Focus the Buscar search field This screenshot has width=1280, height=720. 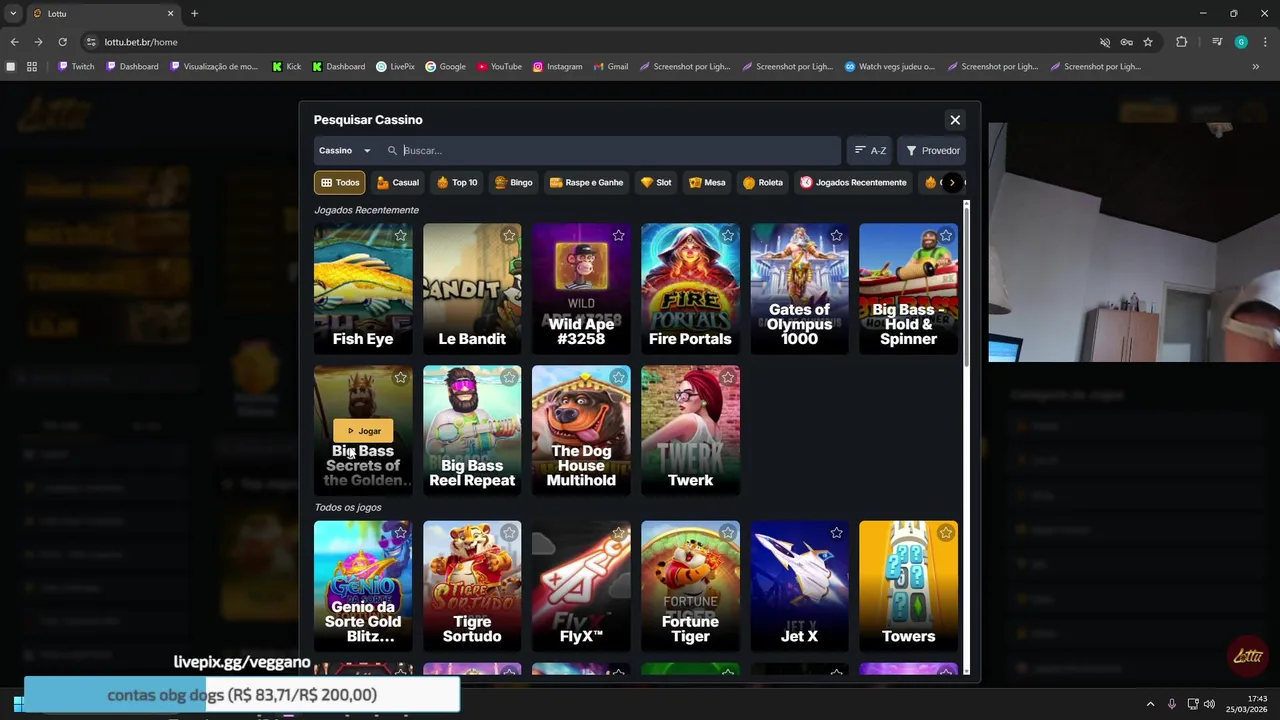click(612, 151)
